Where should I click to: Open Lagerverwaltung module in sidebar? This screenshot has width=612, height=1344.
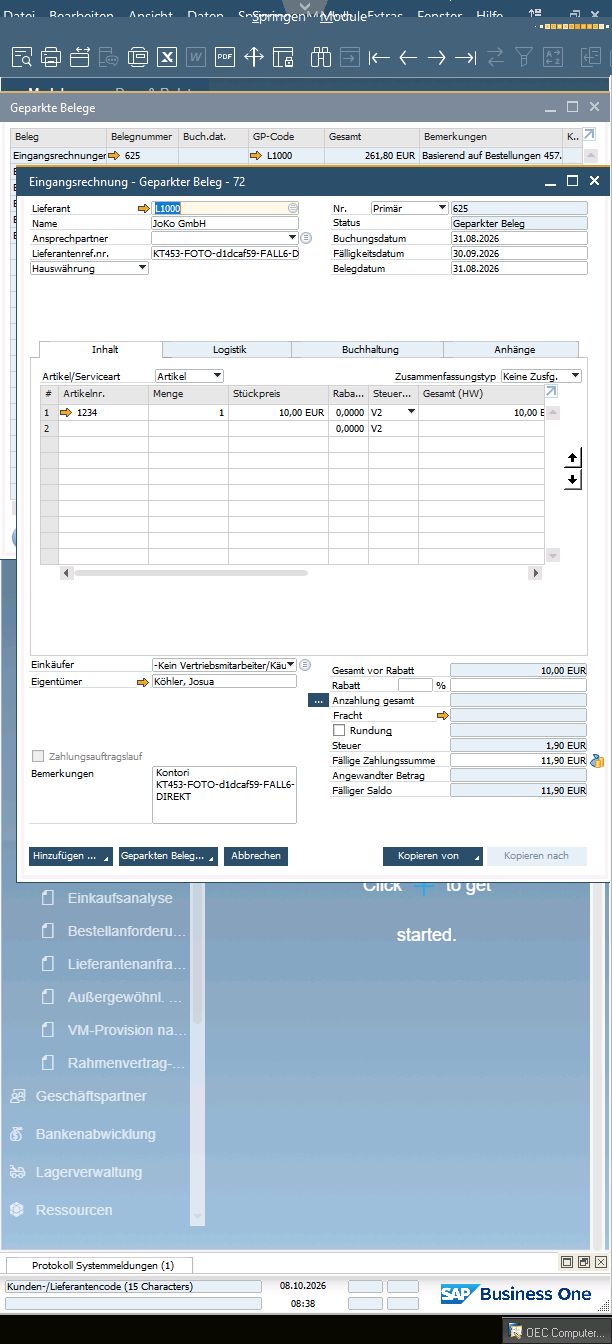coord(89,1172)
